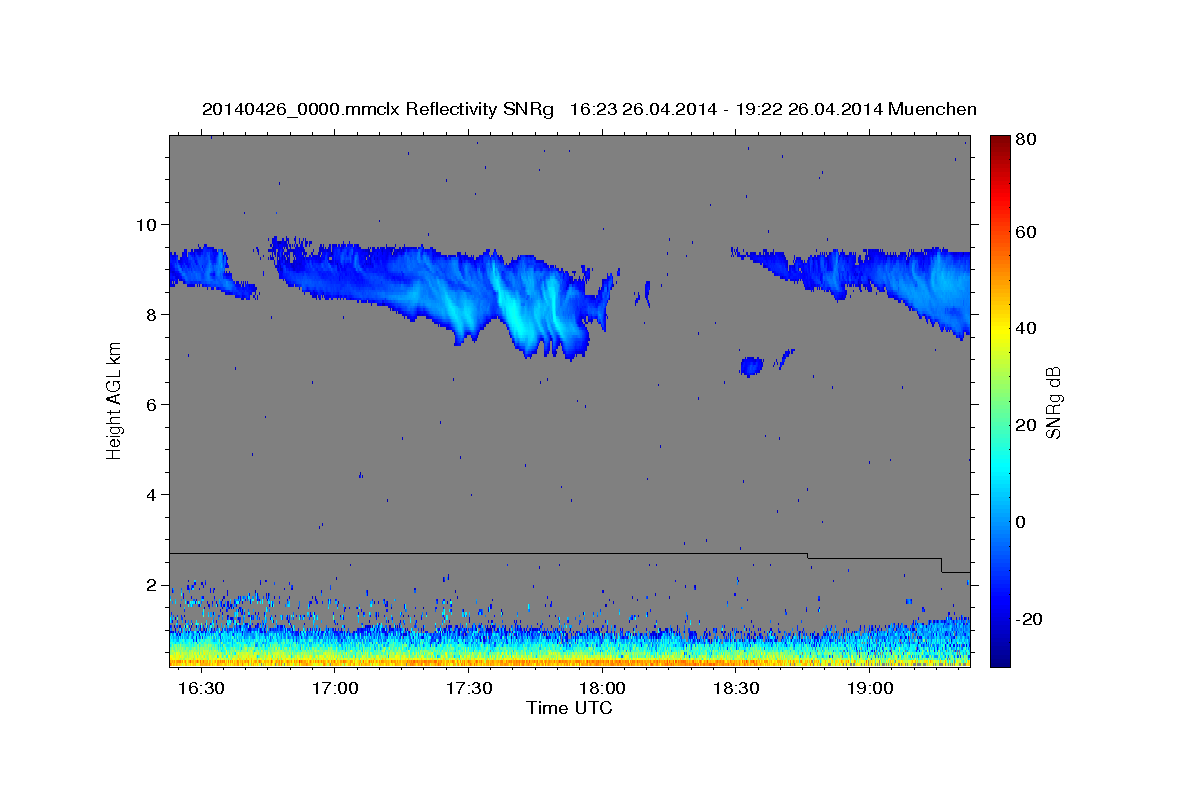This screenshot has height=800, width=1200.
Task: Click the small isolated cloud blob near 18:33
Action: (x=751, y=366)
